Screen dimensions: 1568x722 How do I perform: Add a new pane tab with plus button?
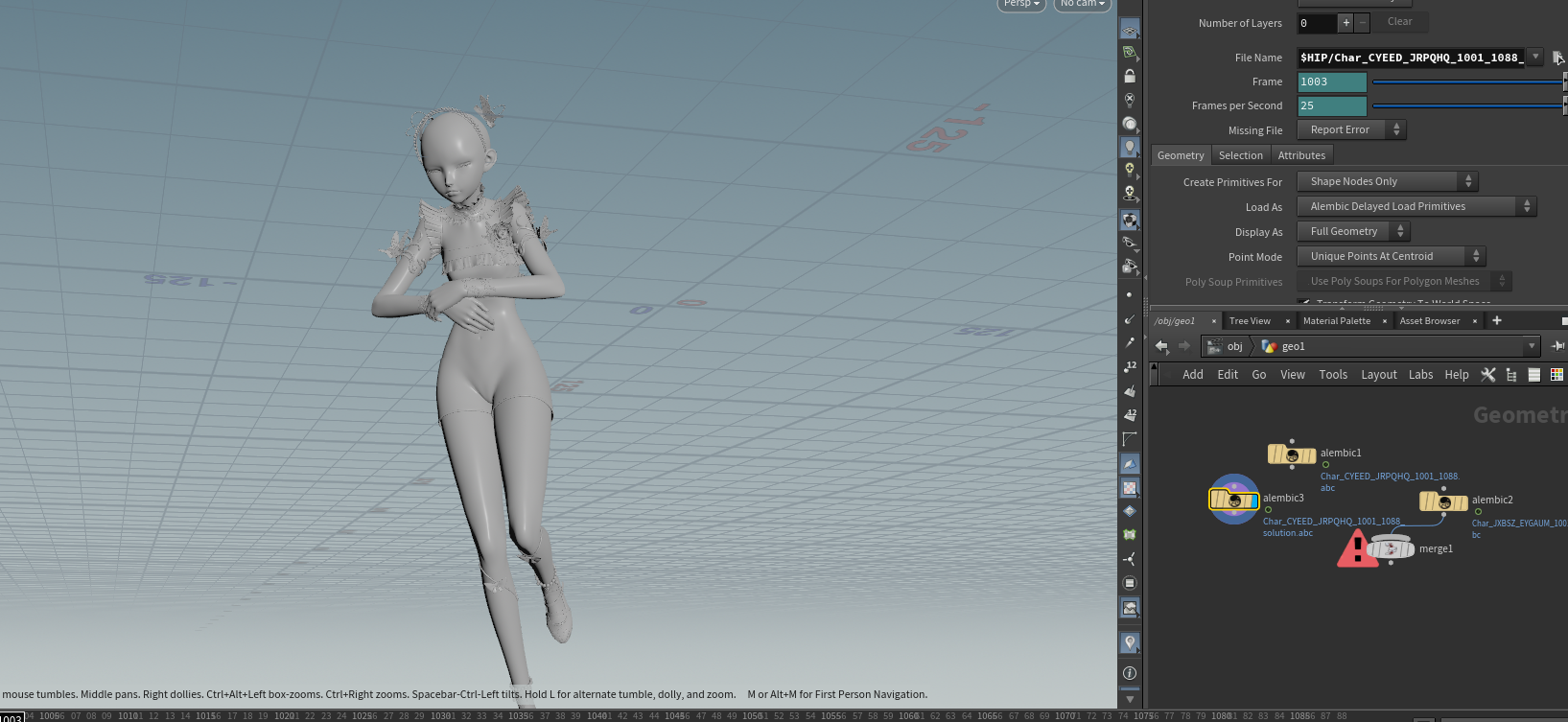click(1497, 320)
